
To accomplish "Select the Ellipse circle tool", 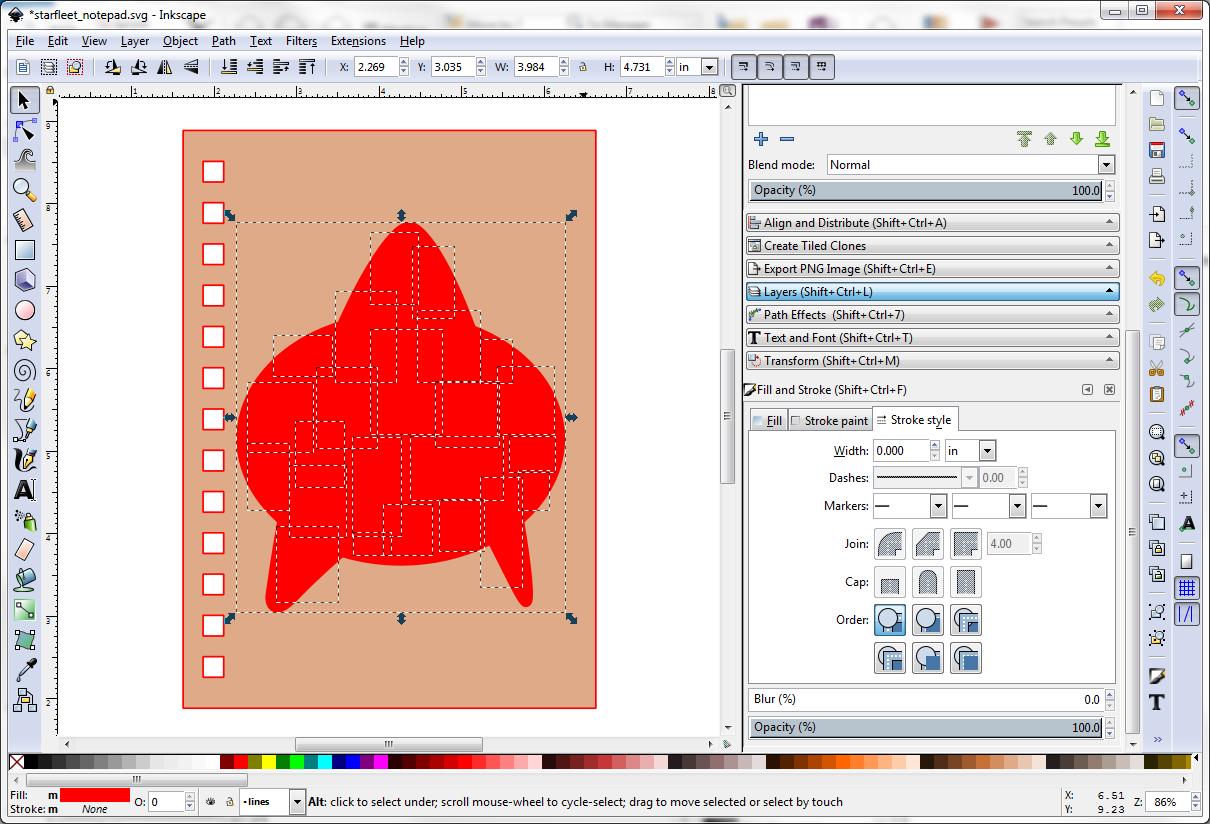I will pos(25,310).
